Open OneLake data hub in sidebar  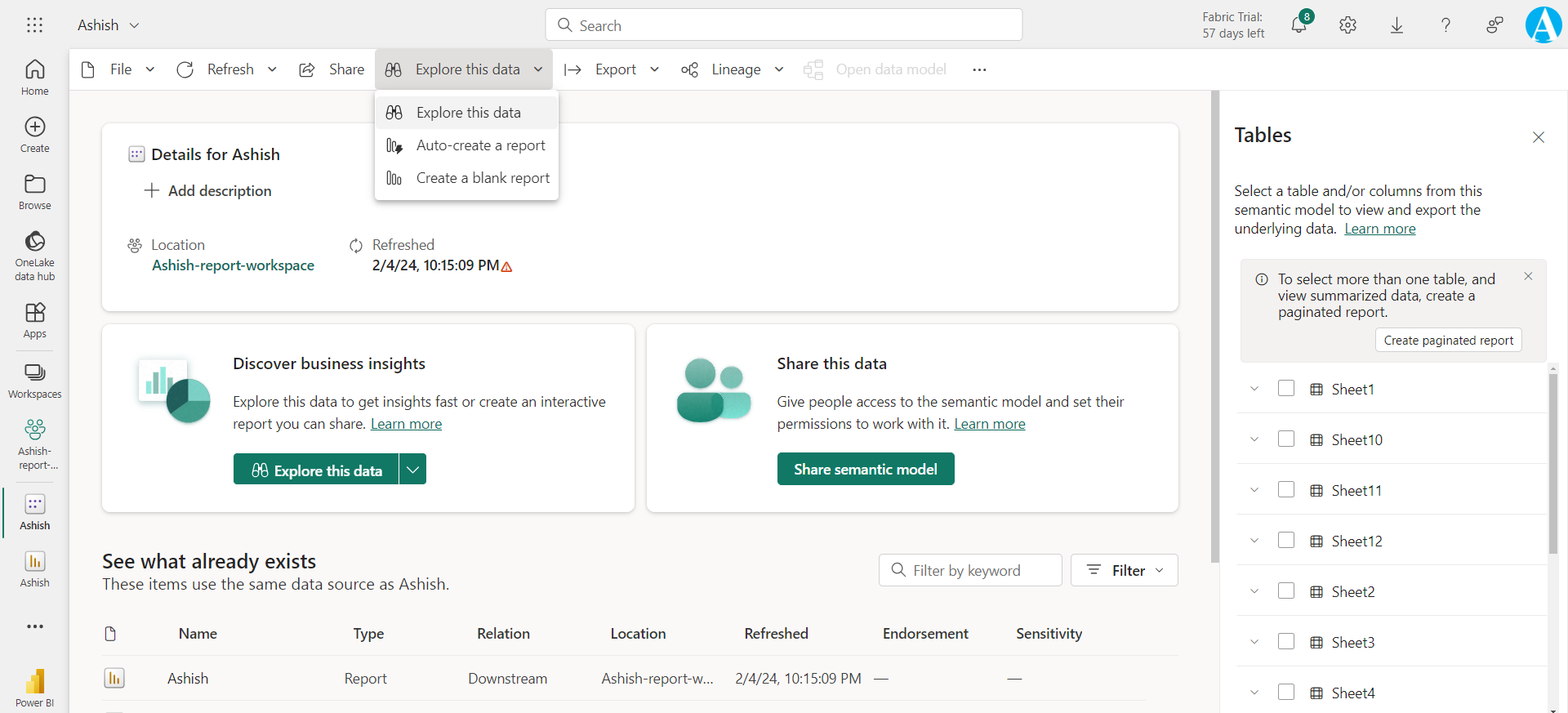pos(34,254)
